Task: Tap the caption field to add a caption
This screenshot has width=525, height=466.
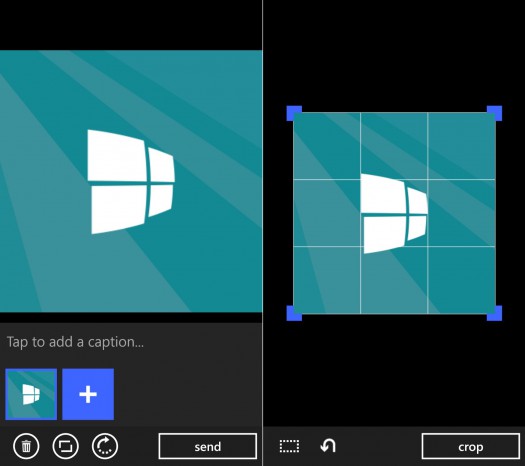Action: coord(131,342)
